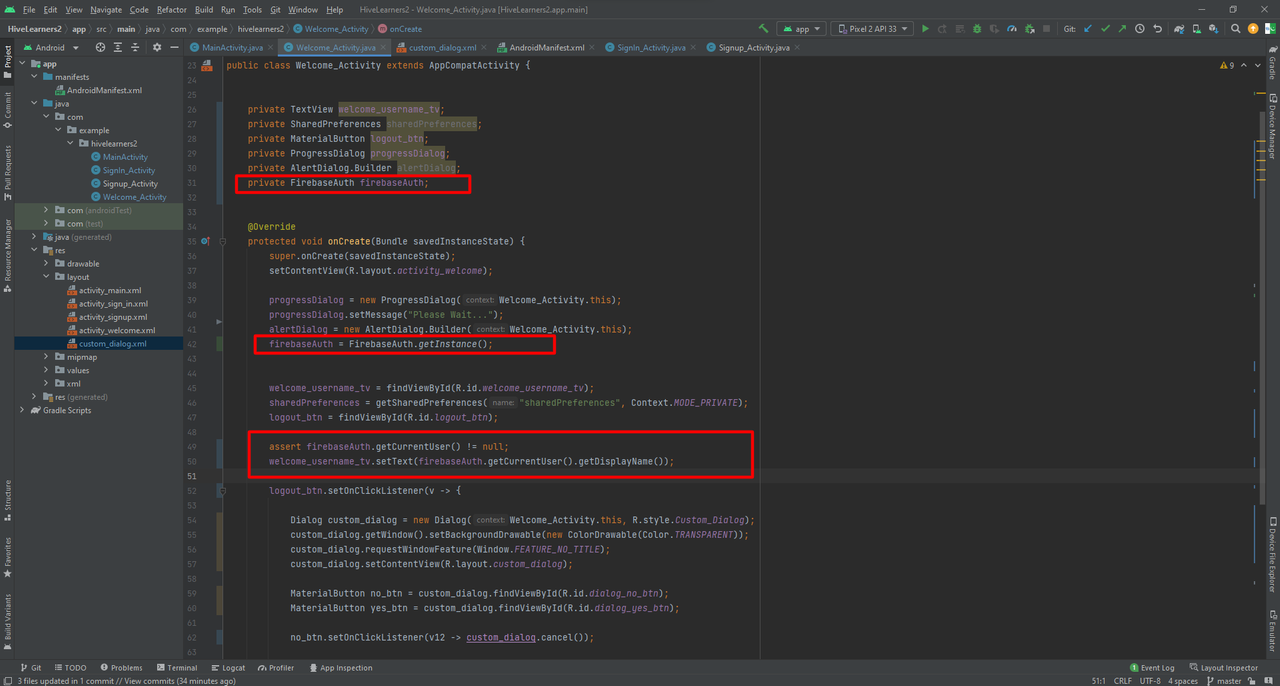
Task: Open the Navigate menu
Action: point(106,9)
